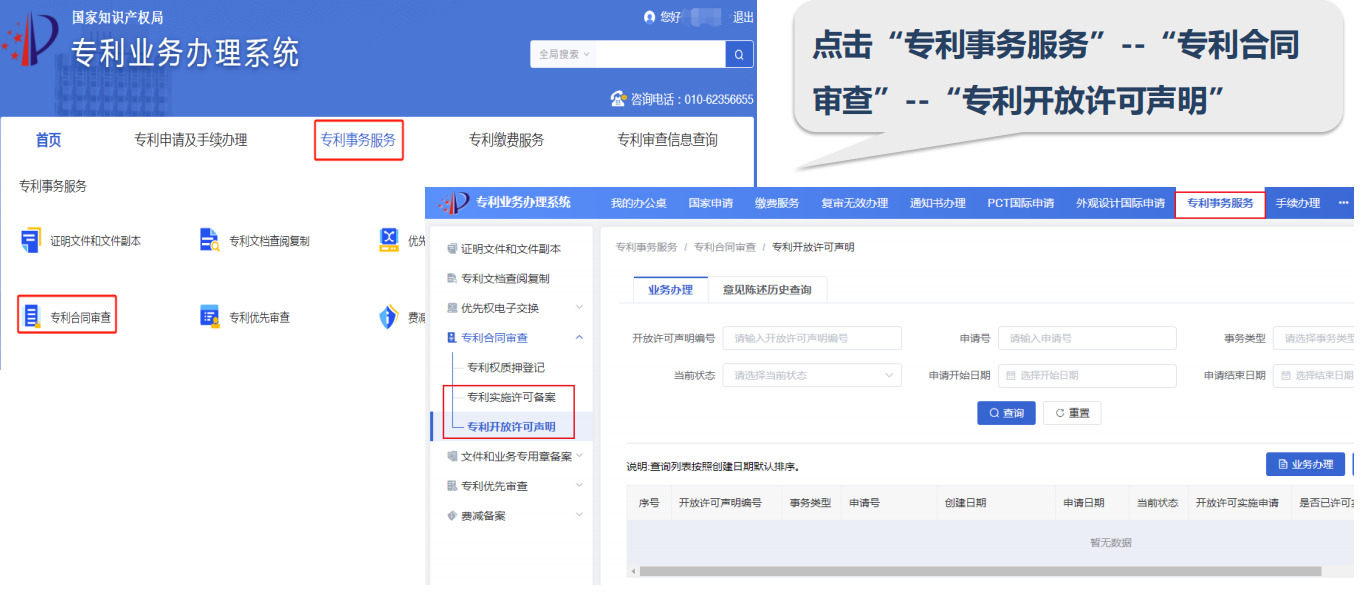1362x614 pixels.
Task: Expand the 费减备案 sidebar group
Action: [x=579, y=516]
